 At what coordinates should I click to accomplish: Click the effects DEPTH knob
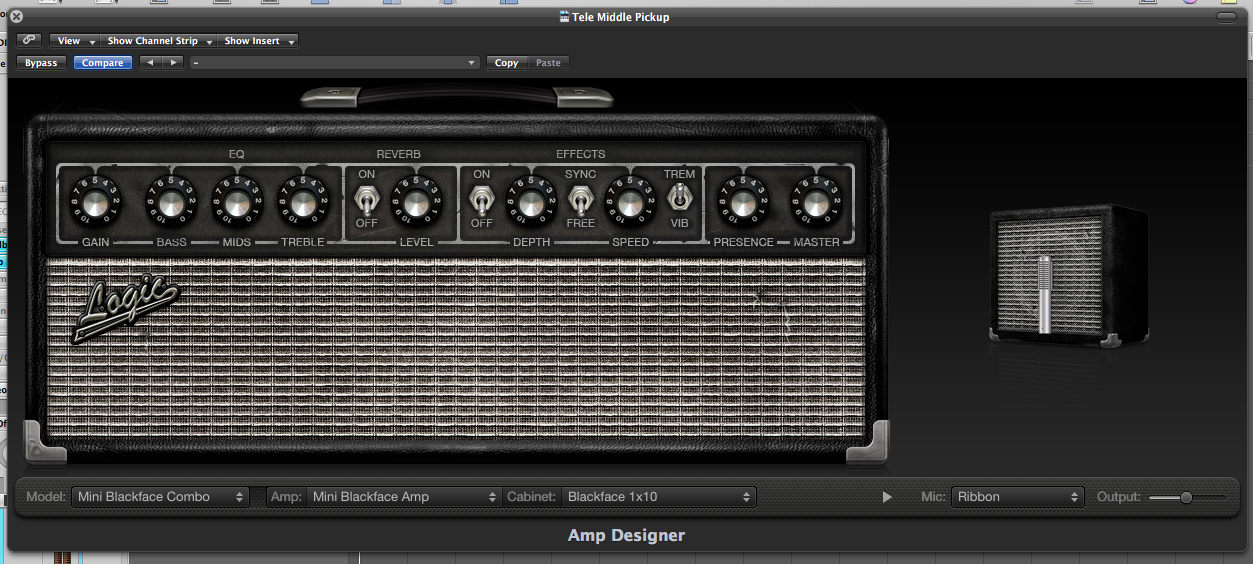(530, 204)
